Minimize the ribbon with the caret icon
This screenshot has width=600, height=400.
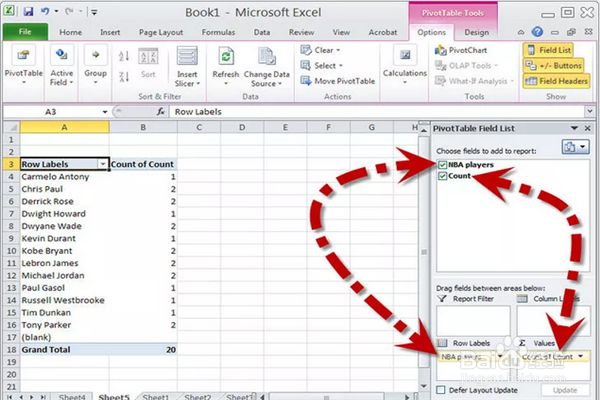coord(521,33)
